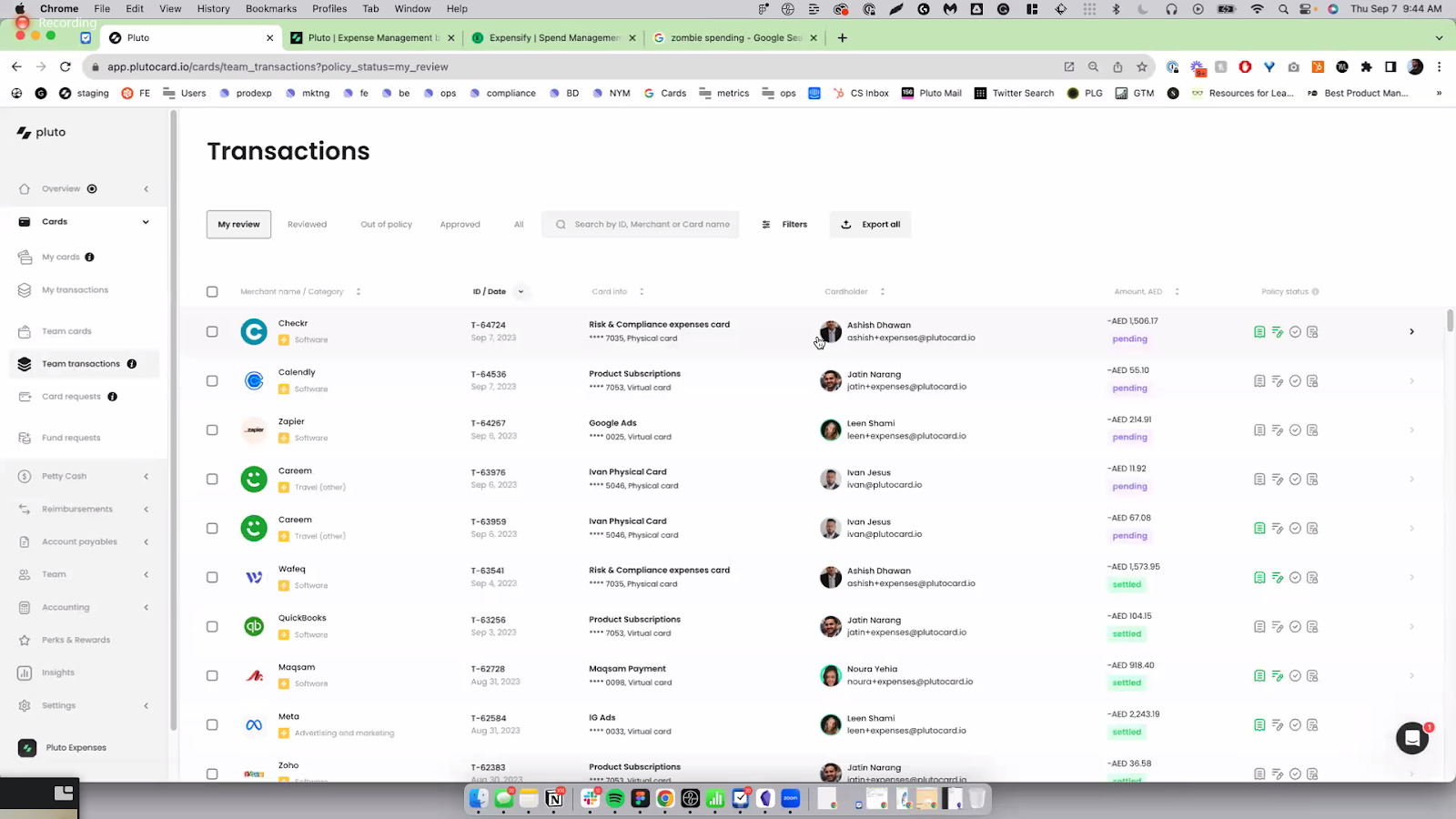Collapse the Cards sidebar section
This screenshot has width=1456, height=819.
point(146,222)
